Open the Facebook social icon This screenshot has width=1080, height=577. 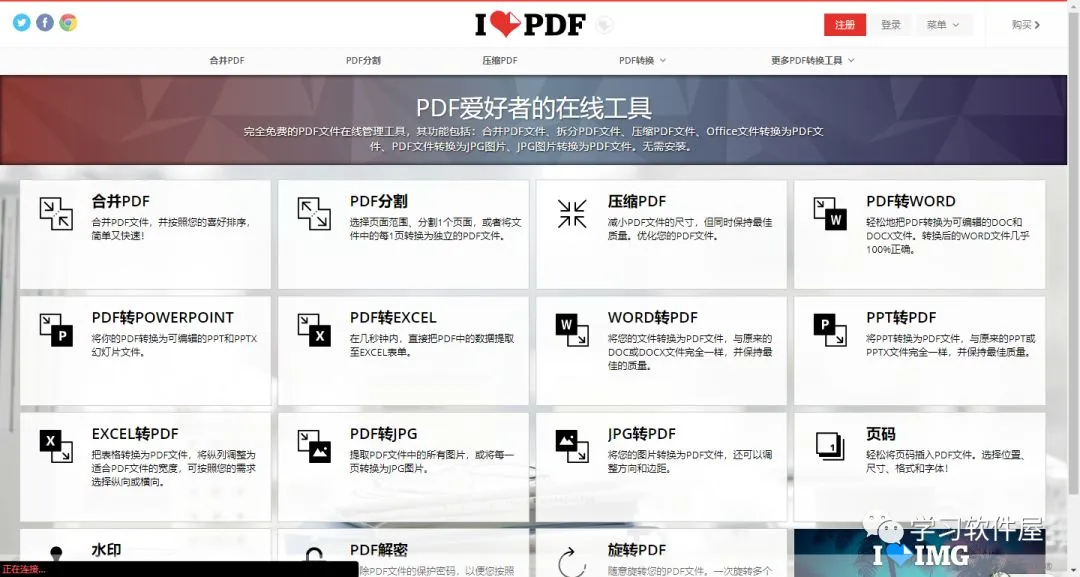pos(45,23)
